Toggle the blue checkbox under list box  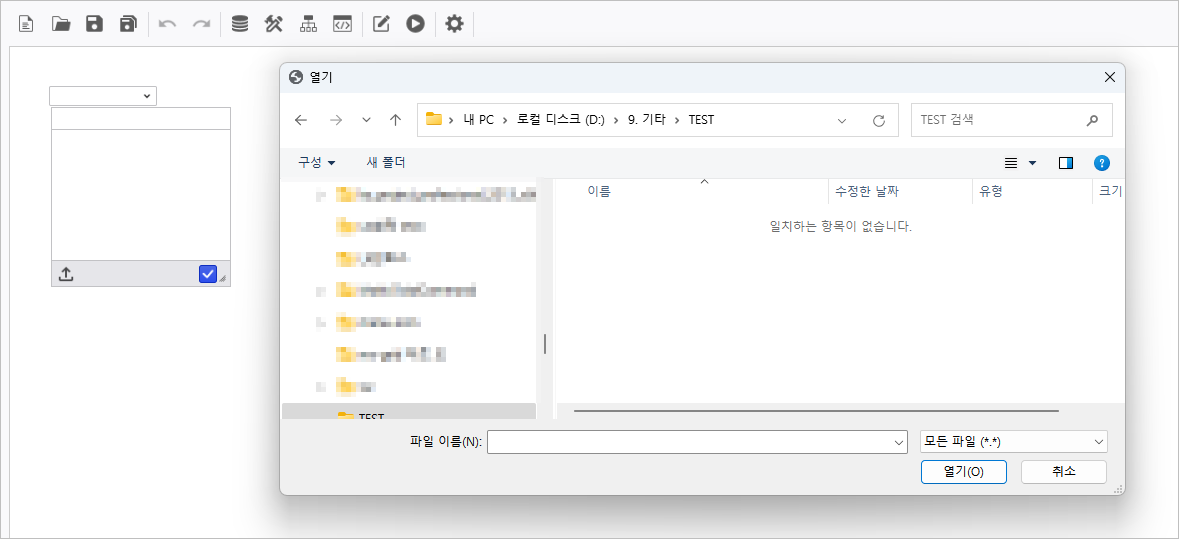pos(208,274)
